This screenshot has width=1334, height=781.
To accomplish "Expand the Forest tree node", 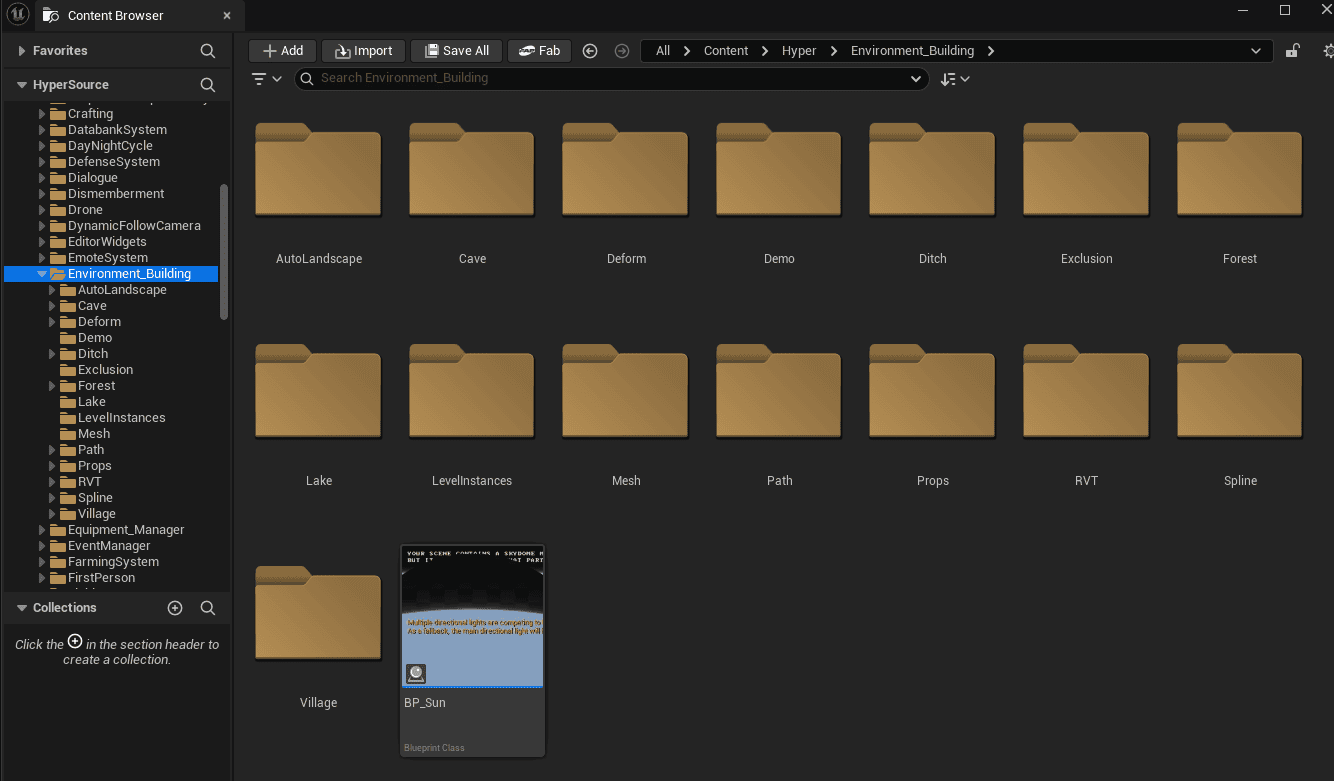I will (x=52, y=386).
